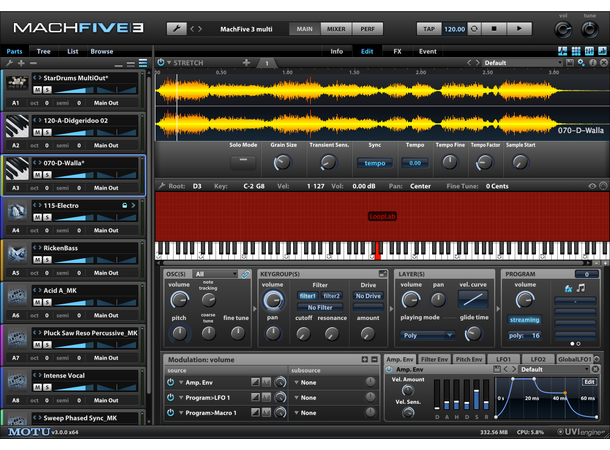Click the Program fx icon

[568, 288]
